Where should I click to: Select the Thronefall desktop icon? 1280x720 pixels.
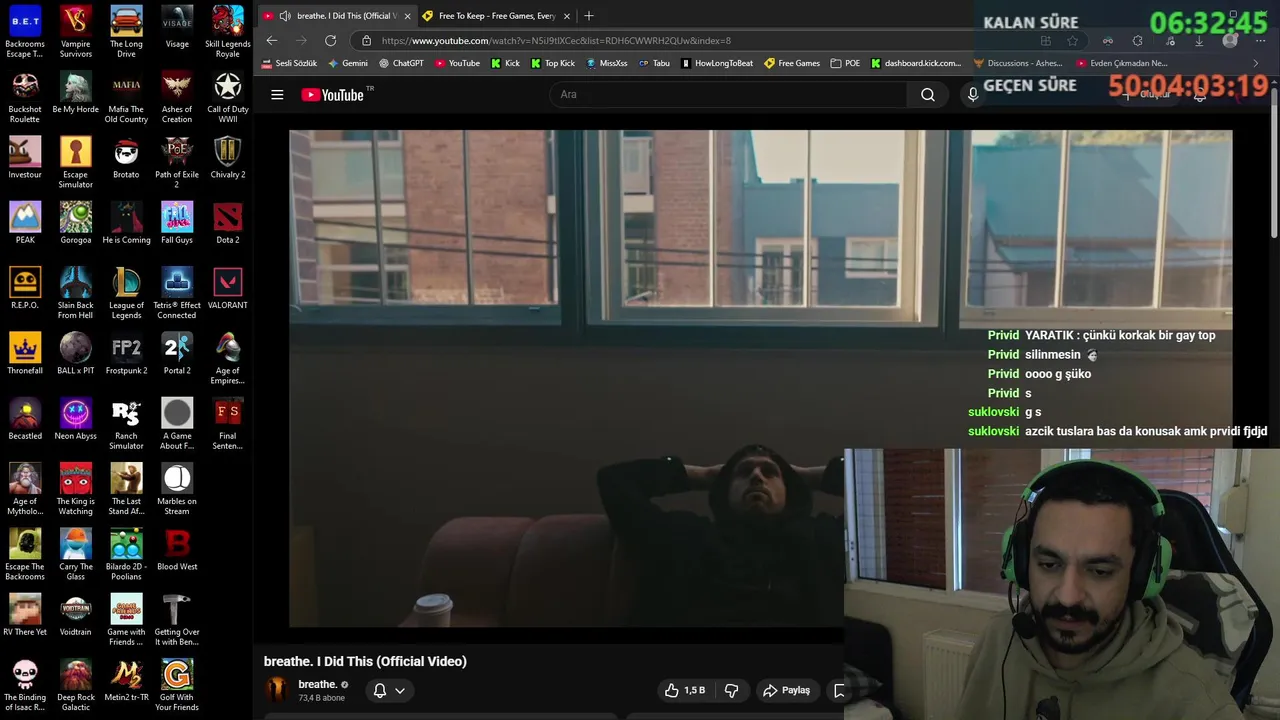[x=25, y=353]
